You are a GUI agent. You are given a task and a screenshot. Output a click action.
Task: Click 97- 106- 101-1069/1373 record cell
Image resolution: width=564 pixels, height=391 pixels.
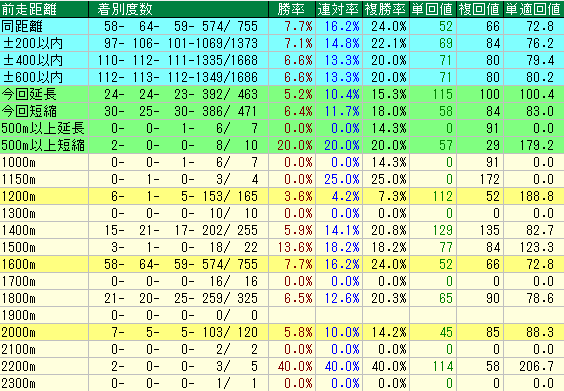(x=181, y=43)
